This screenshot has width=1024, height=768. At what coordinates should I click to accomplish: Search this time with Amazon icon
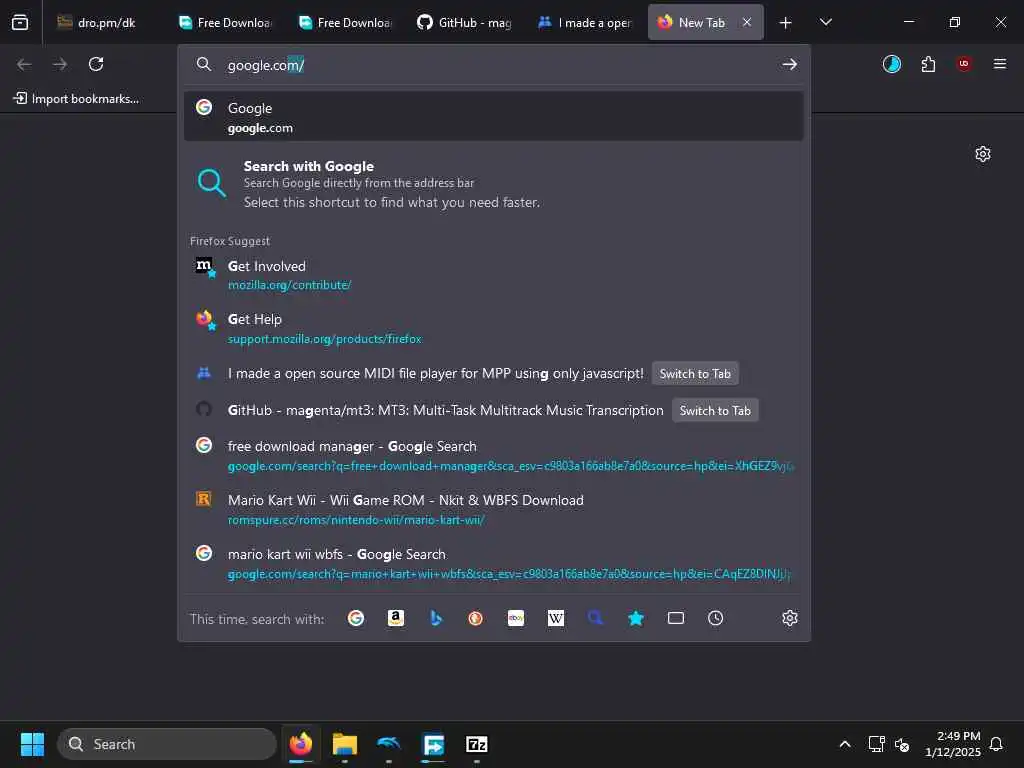tap(396, 618)
